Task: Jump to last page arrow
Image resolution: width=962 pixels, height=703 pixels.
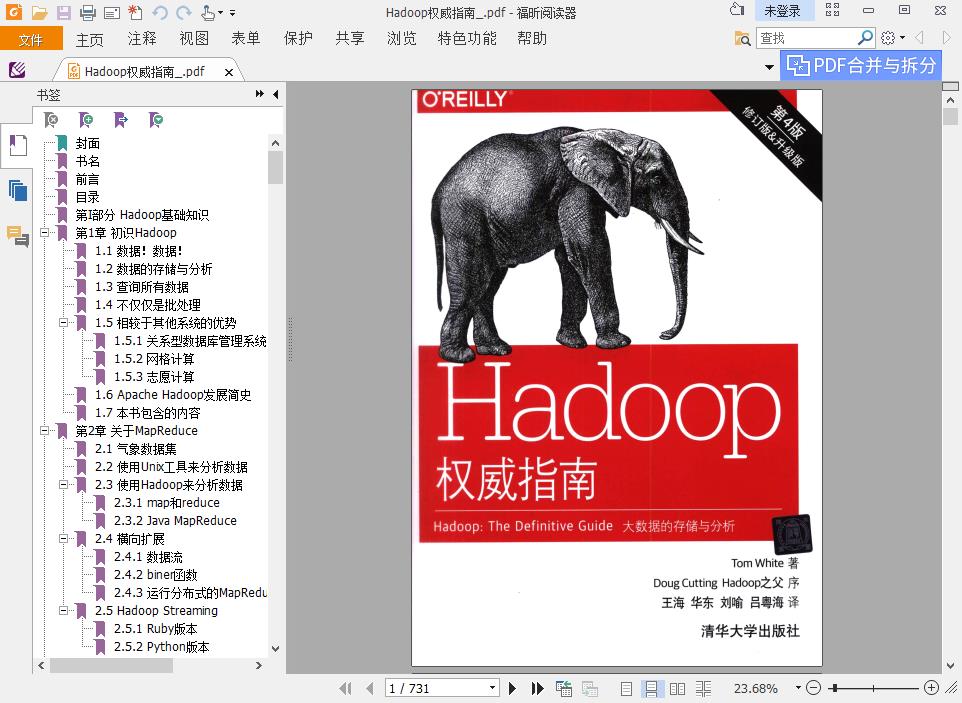Action: [x=537, y=688]
